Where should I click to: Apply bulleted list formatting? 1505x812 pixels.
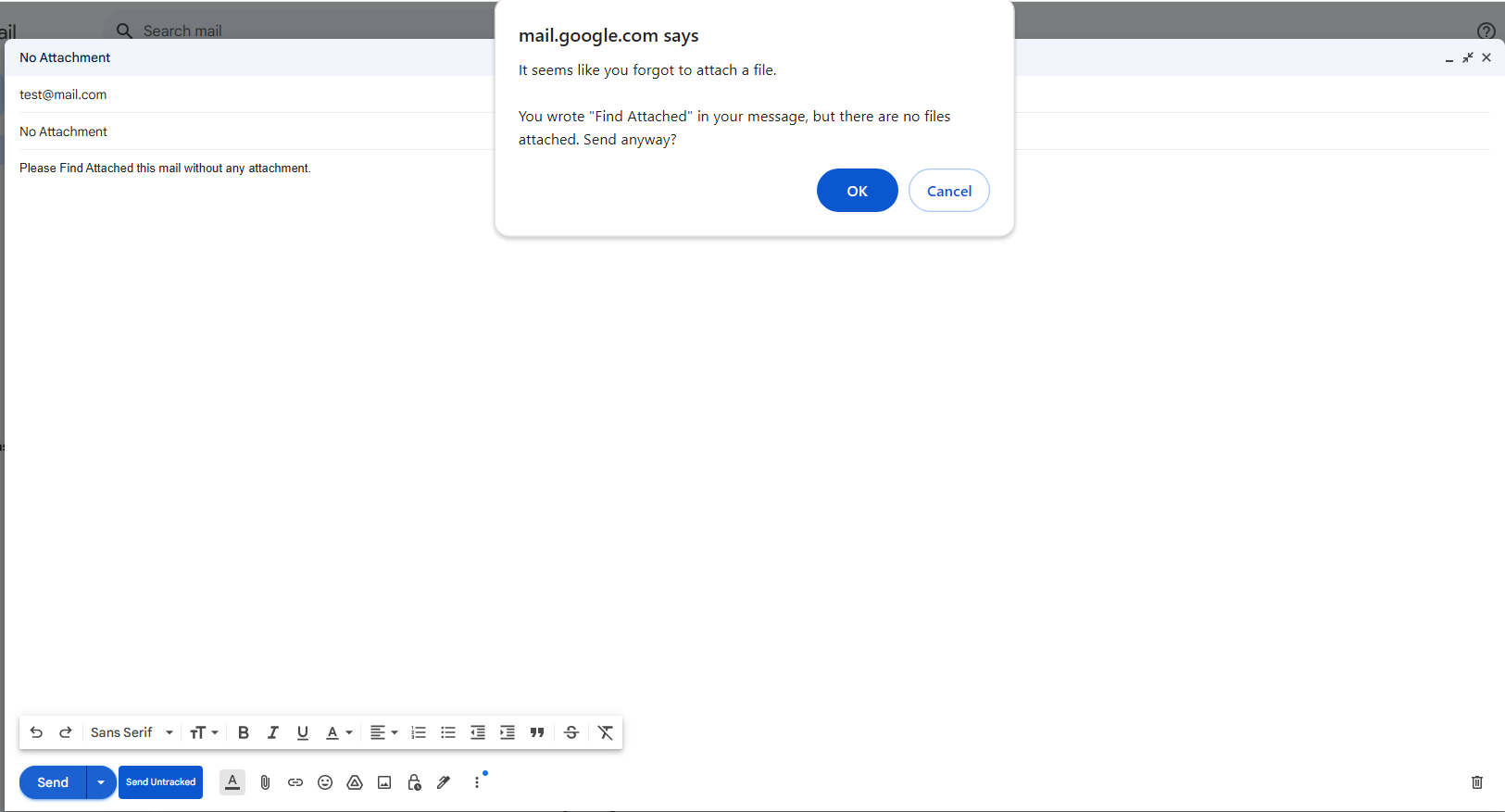[448, 732]
